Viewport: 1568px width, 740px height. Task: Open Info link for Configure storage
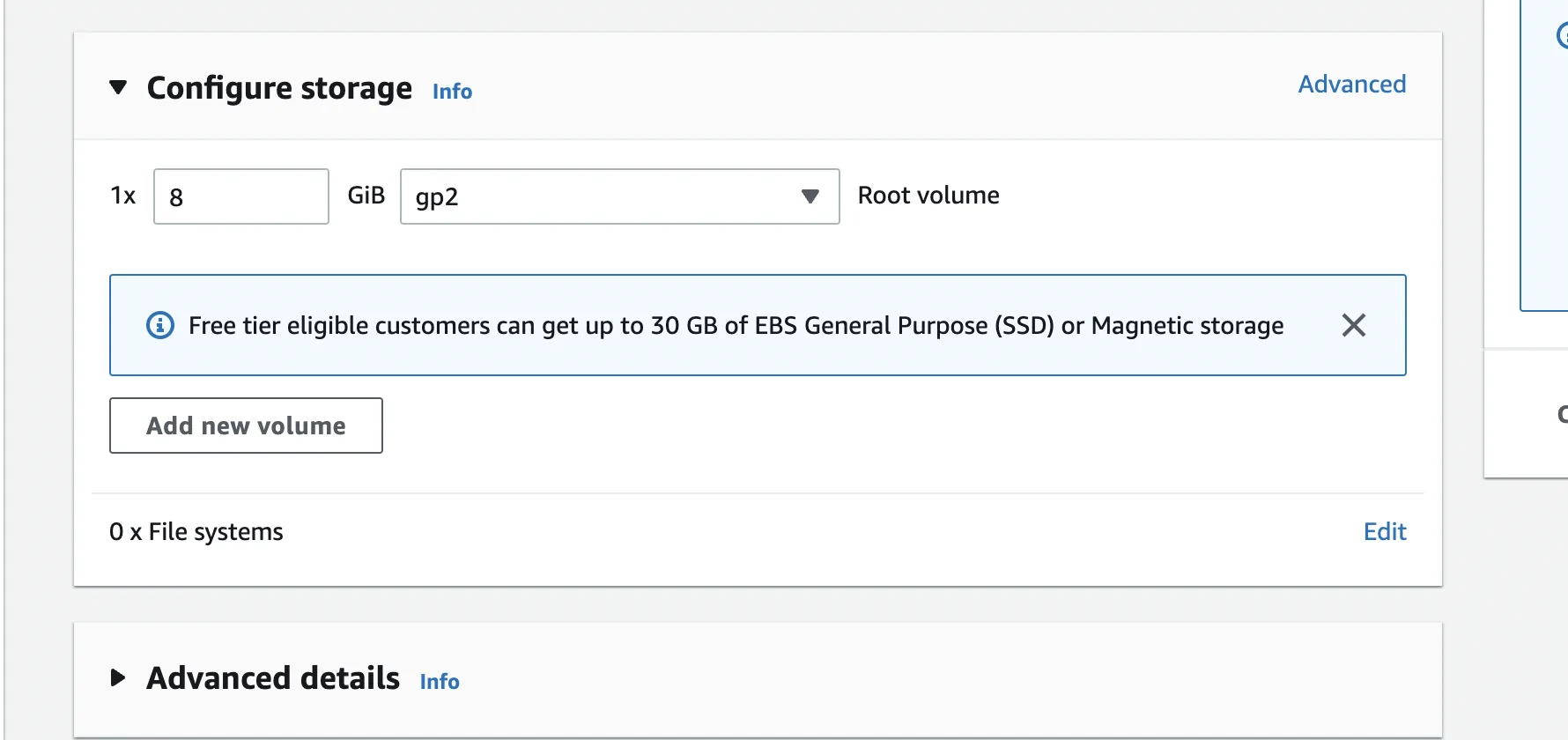point(452,92)
